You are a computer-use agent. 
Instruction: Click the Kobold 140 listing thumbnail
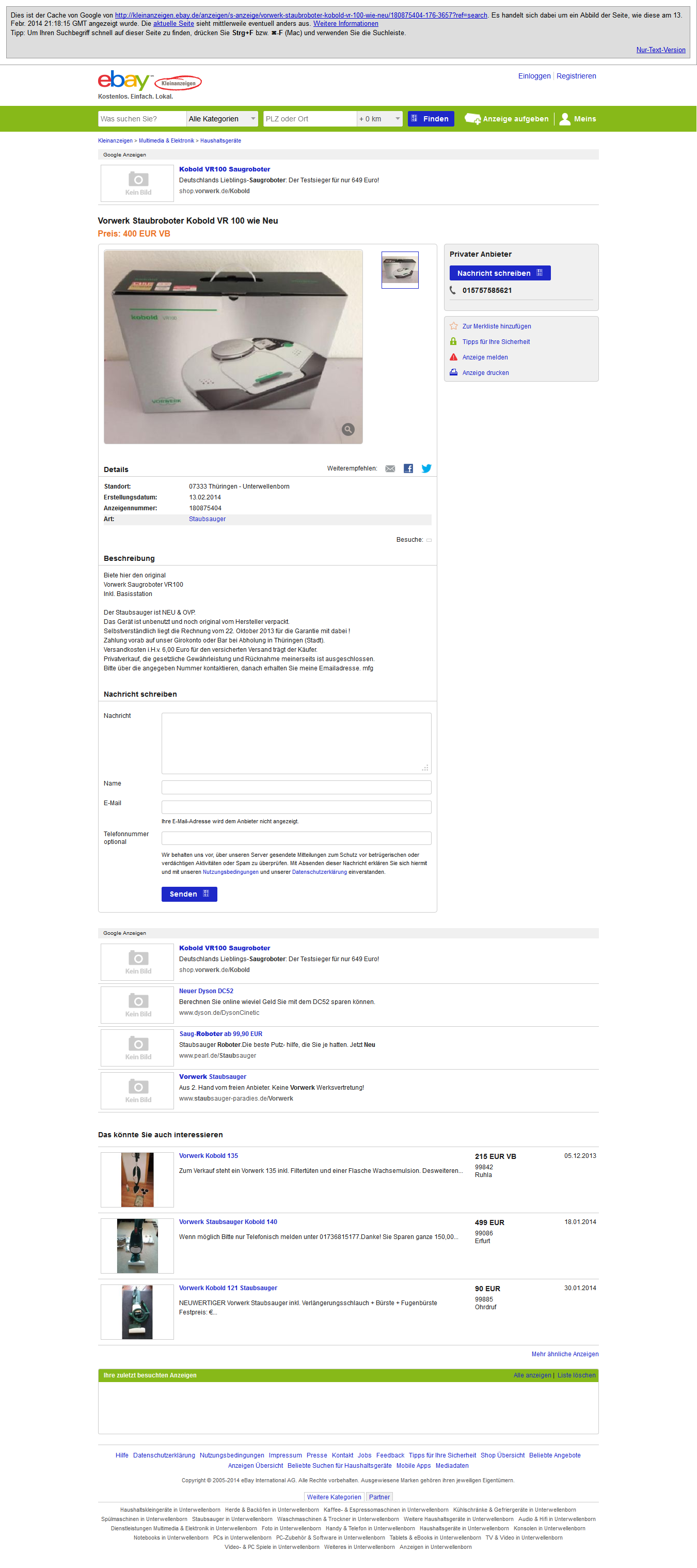coord(137,1246)
